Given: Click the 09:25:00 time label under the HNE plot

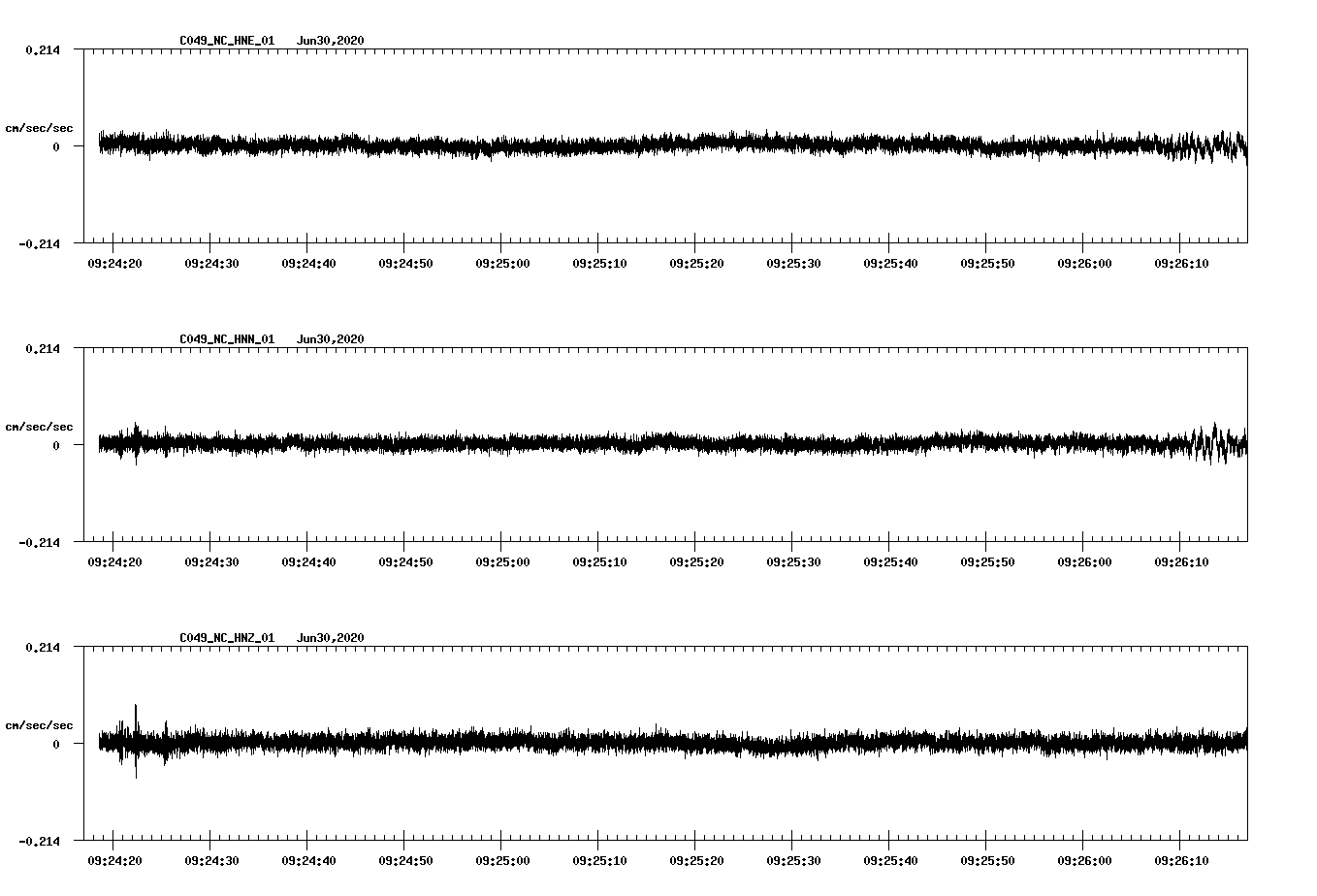Looking at the screenshot, I should coord(502,263).
